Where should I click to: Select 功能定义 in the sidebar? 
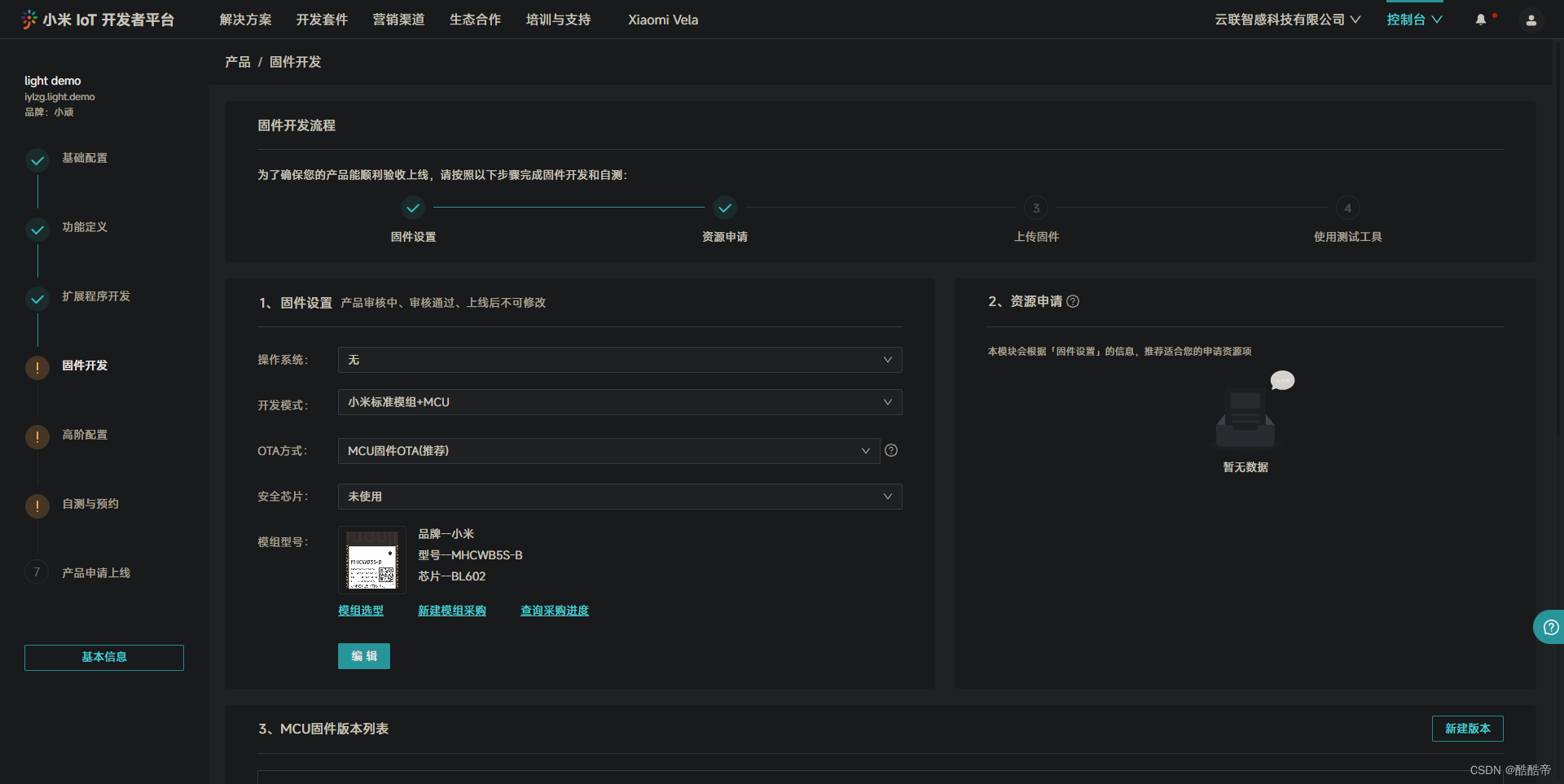pos(85,227)
